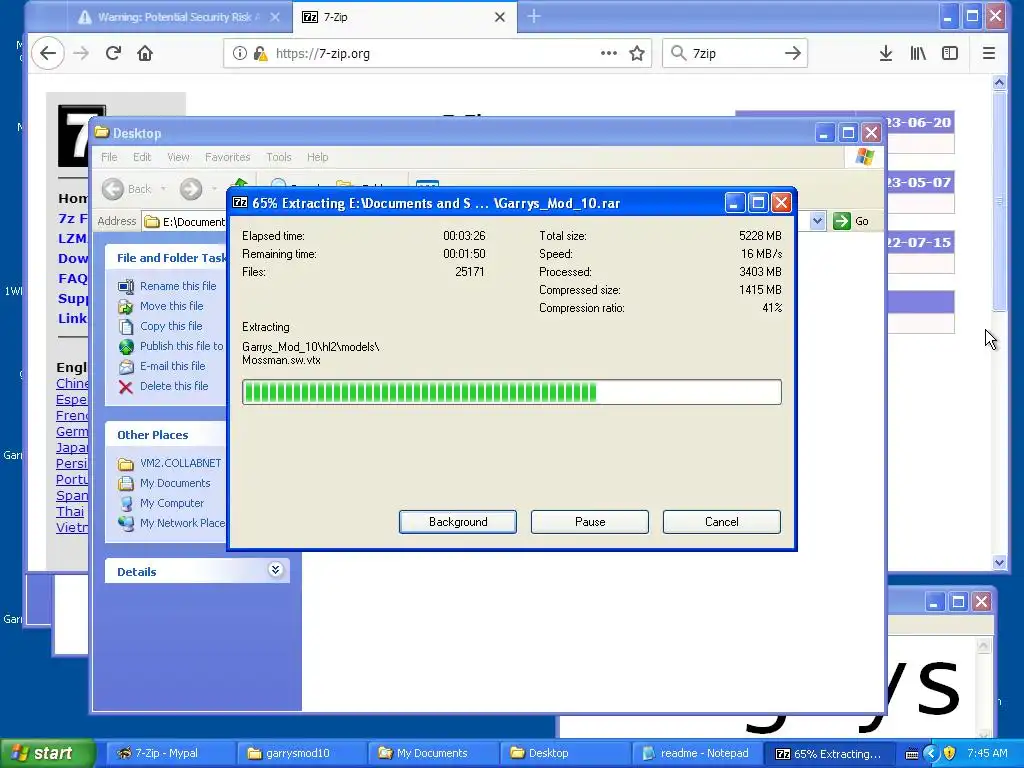Click the green extraction progress bar
The width and height of the screenshot is (1024, 768).
pos(511,392)
